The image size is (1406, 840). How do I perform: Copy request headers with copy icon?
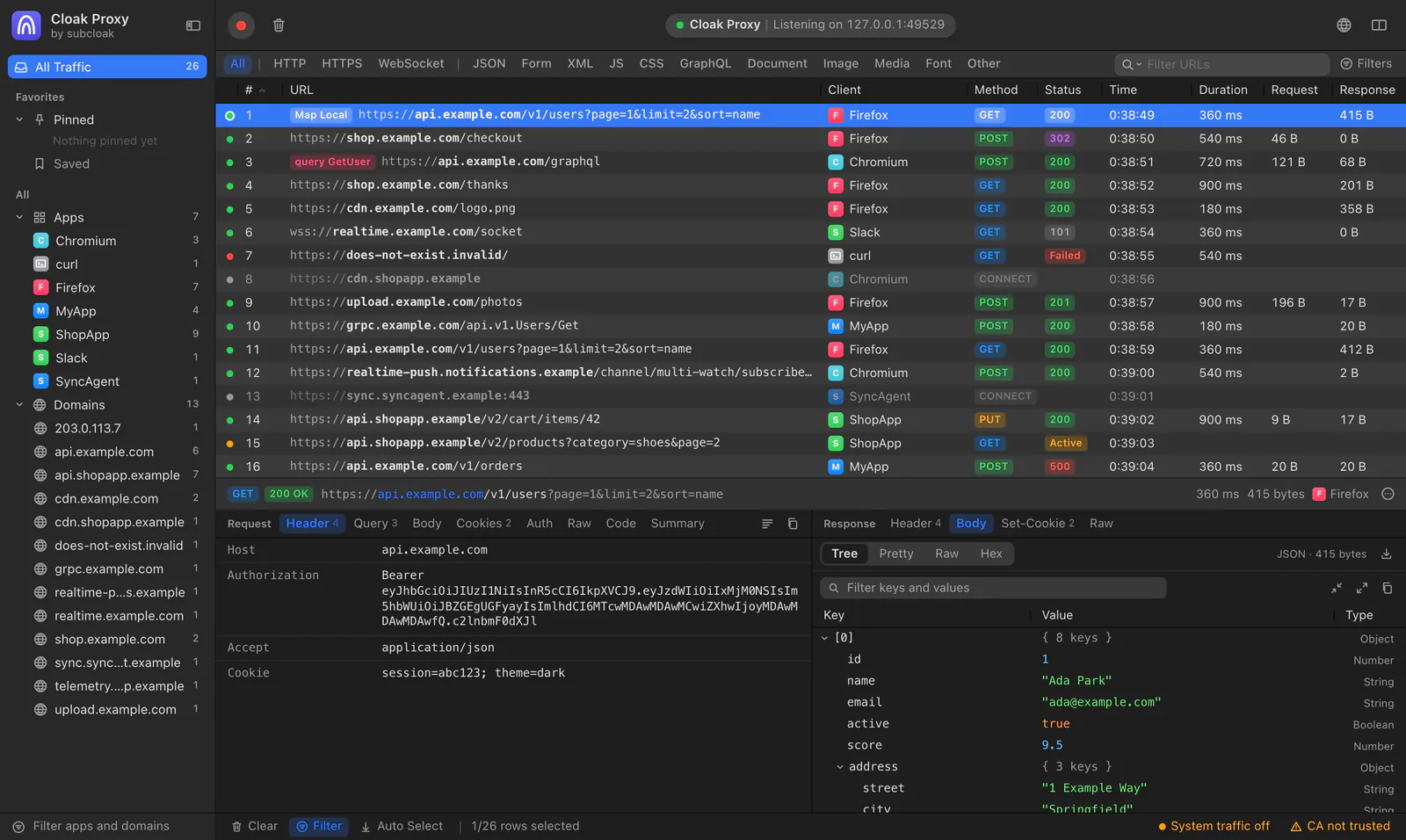pyautogui.click(x=793, y=524)
